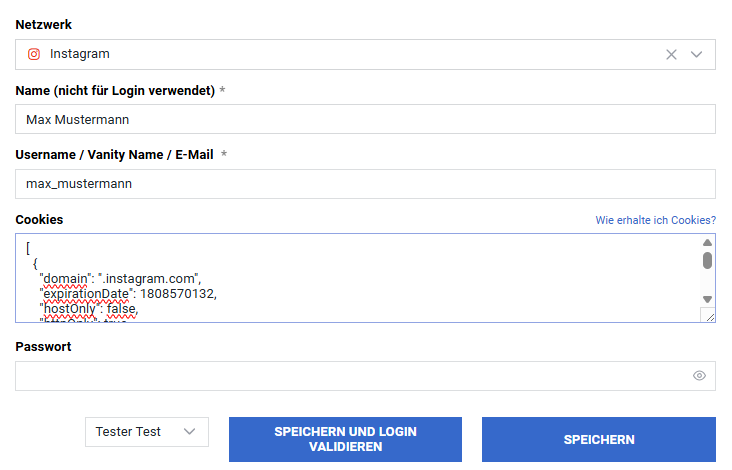Show password with the eye icon

click(x=699, y=376)
